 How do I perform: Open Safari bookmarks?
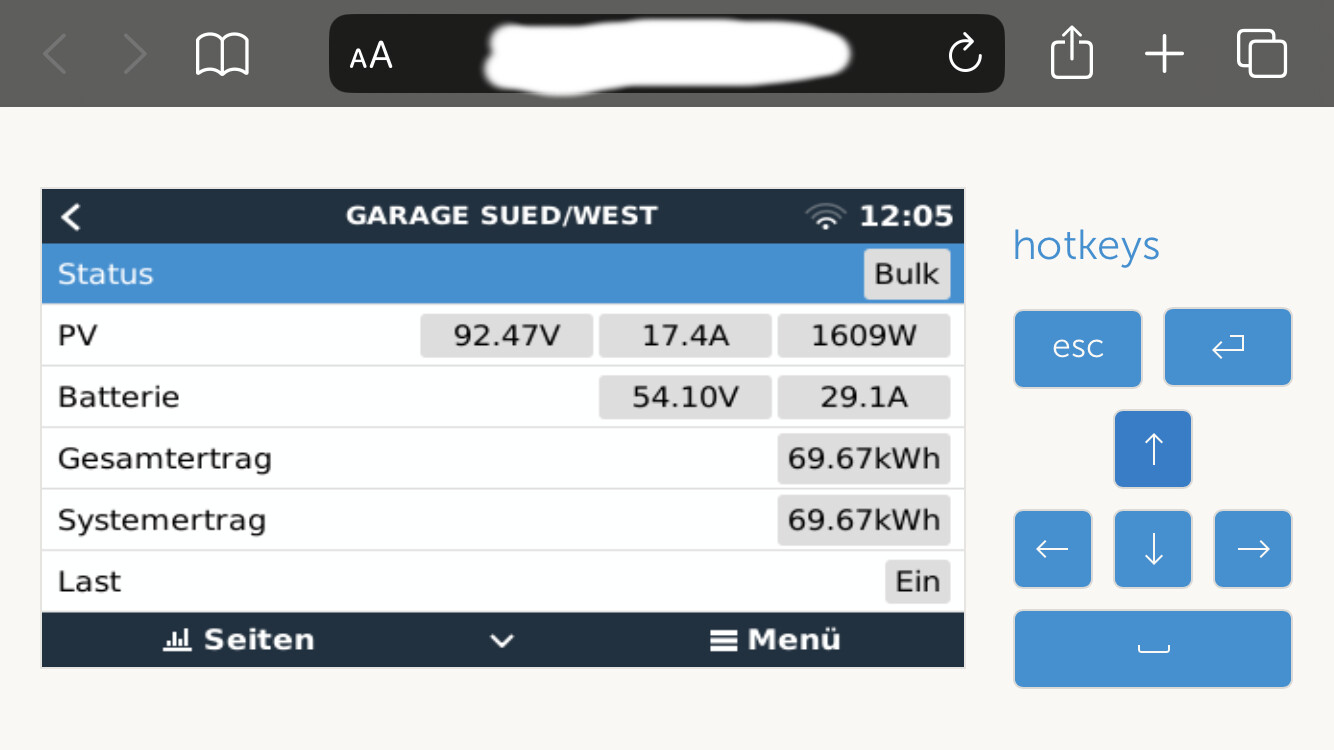point(222,54)
